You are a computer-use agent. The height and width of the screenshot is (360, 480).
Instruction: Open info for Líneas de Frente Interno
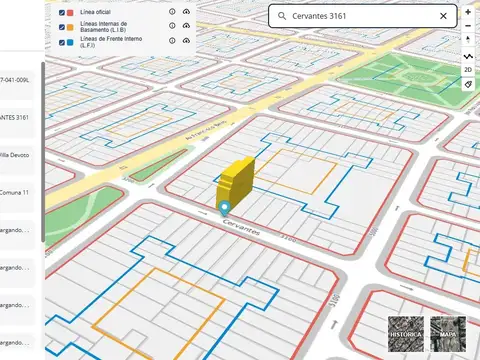pyautogui.click(x=172, y=41)
